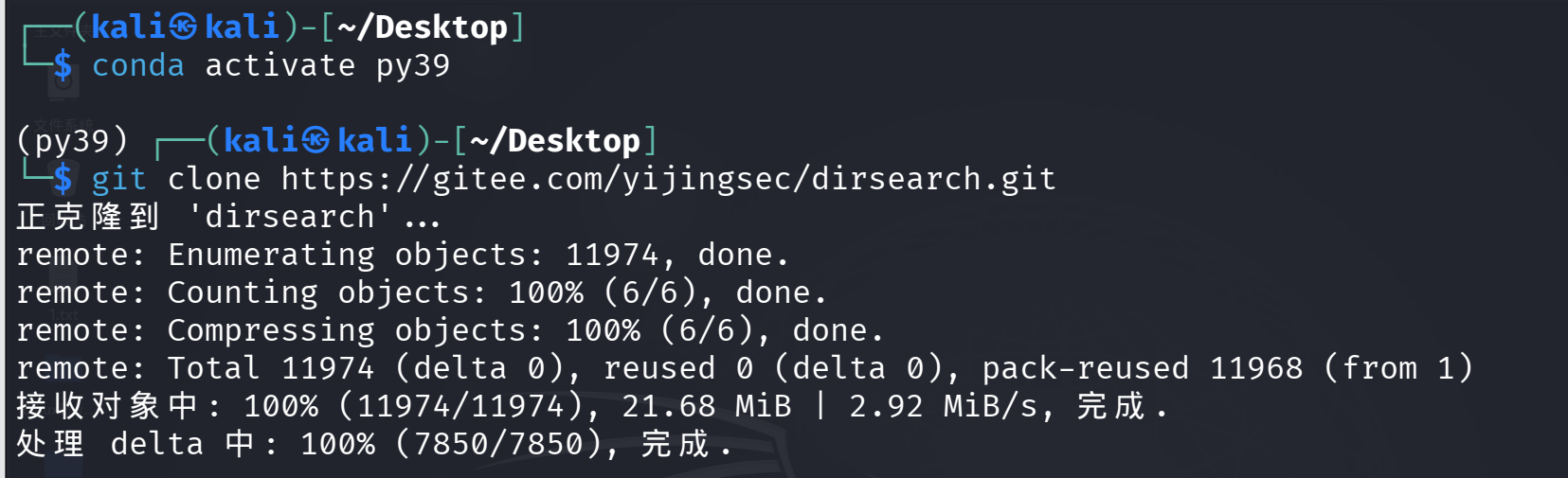The image size is (1568, 478).
Task: Click the Enumerating objects output line
Action: click(x=403, y=255)
